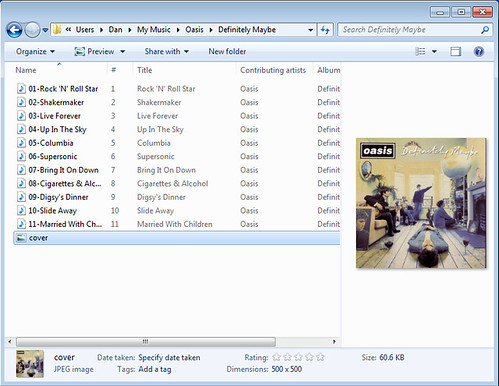Select the music icon of 11-Married With Ch...

[21, 224]
